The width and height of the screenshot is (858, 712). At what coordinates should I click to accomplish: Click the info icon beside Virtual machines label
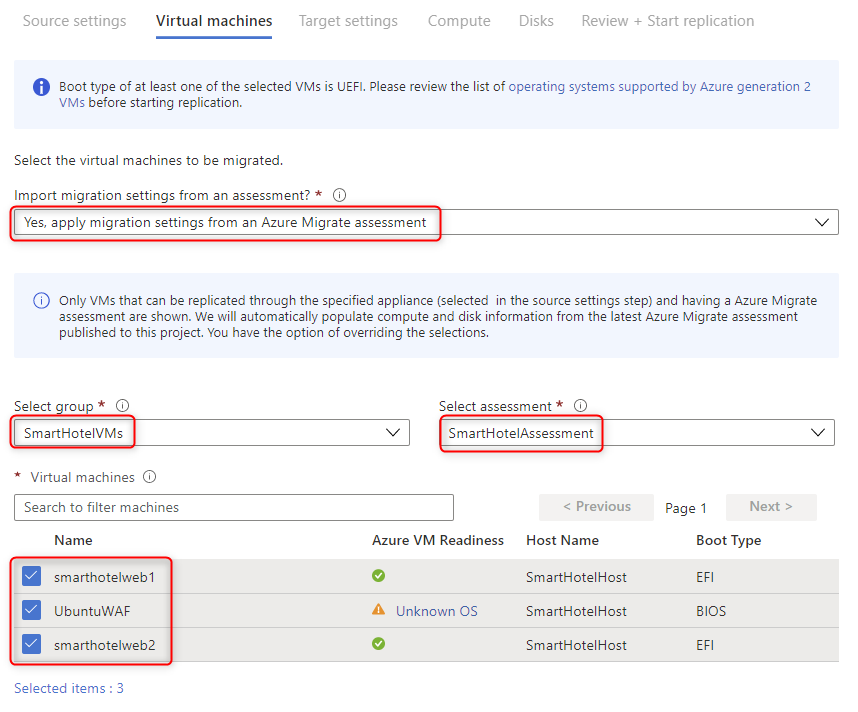149,477
